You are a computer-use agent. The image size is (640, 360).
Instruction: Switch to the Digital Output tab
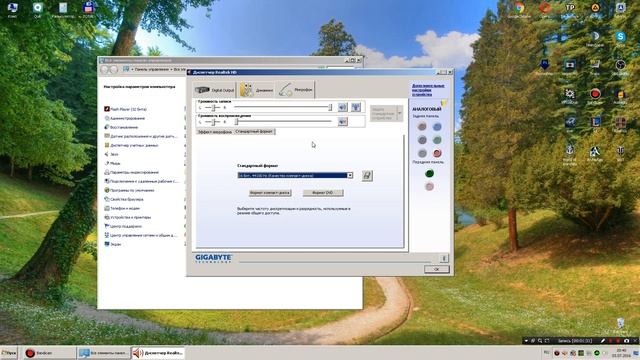click(x=215, y=89)
